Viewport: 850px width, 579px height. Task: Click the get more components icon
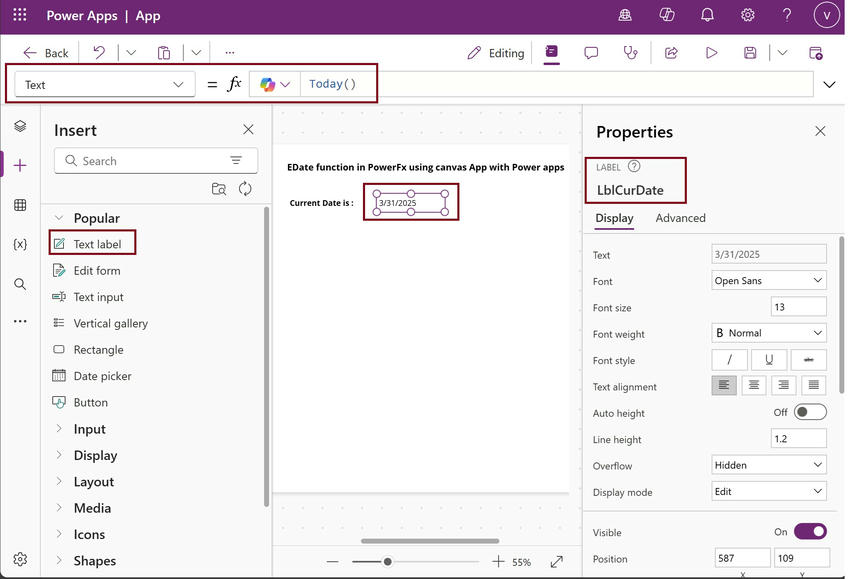[218, 189]
